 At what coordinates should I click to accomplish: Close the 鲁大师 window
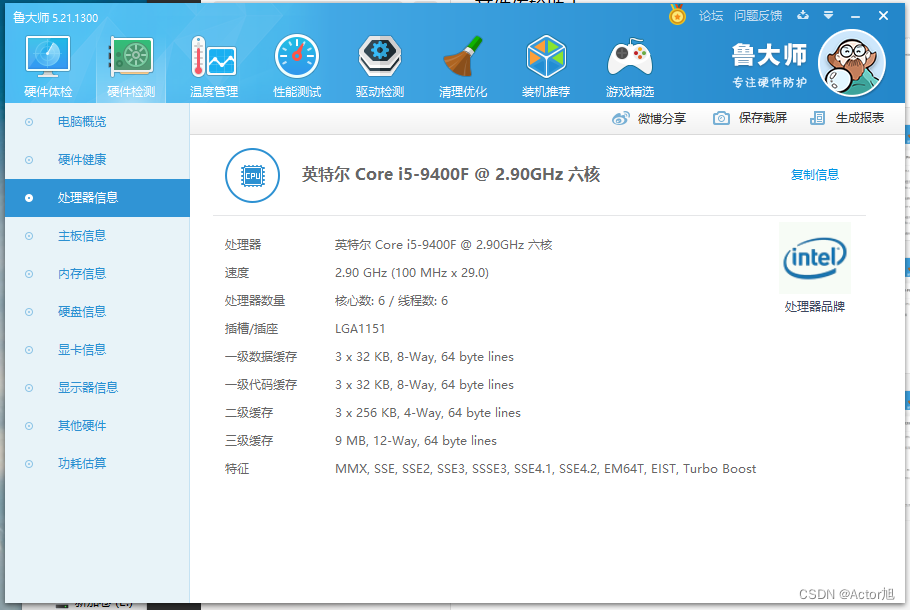(x=883, y=16)
